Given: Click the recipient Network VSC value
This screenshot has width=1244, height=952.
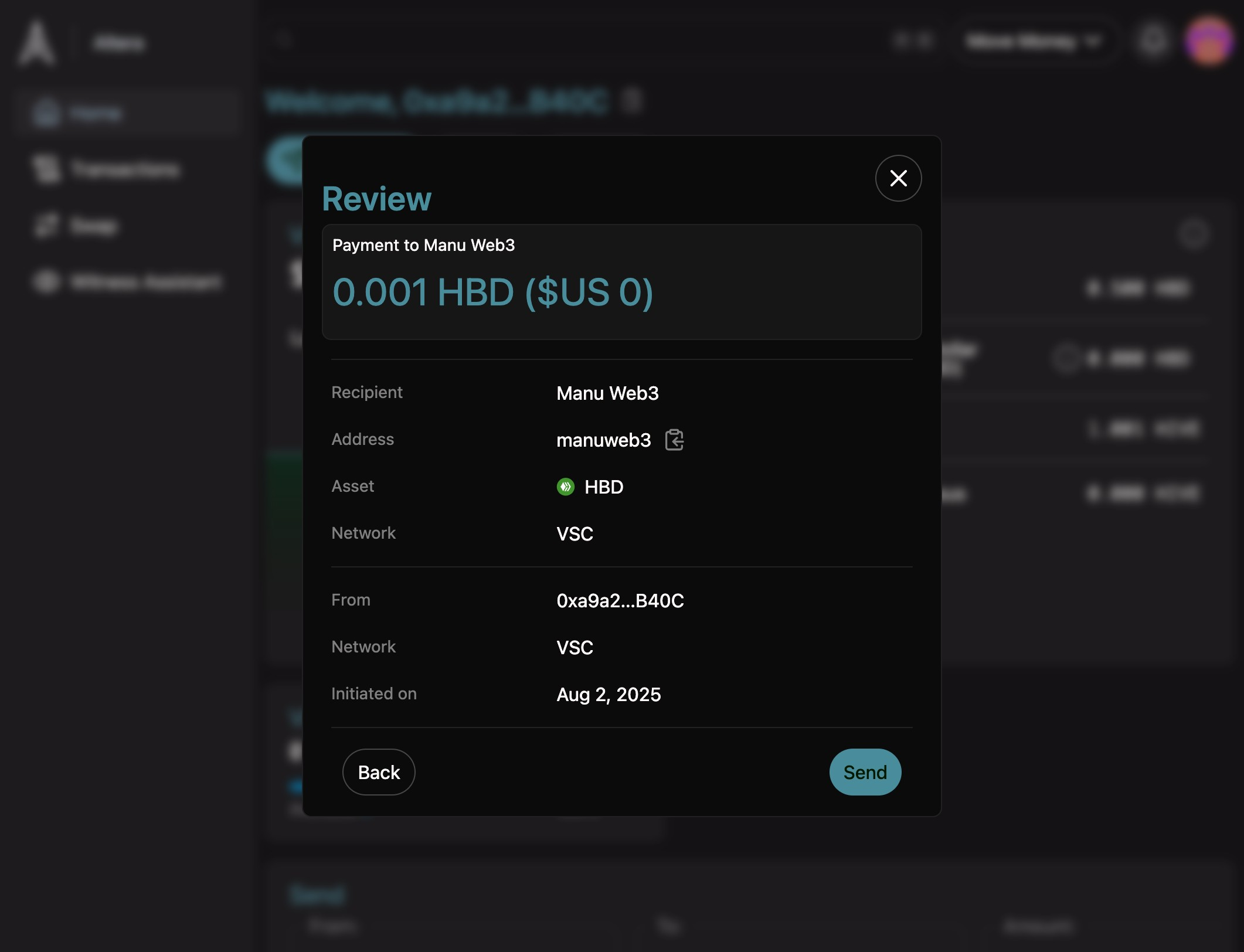Looking at the screenshot, I should [575, 533].
